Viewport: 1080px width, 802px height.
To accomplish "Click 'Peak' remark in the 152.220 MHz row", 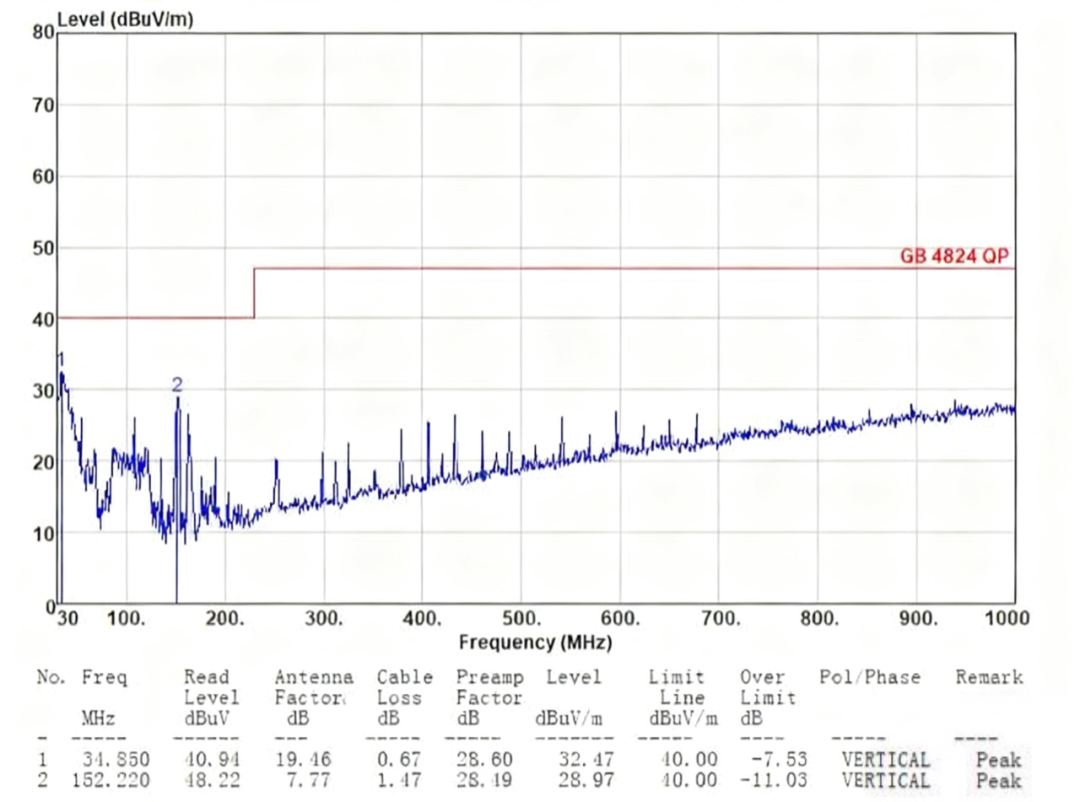I will pyautogui.click(x=999, y=781).
